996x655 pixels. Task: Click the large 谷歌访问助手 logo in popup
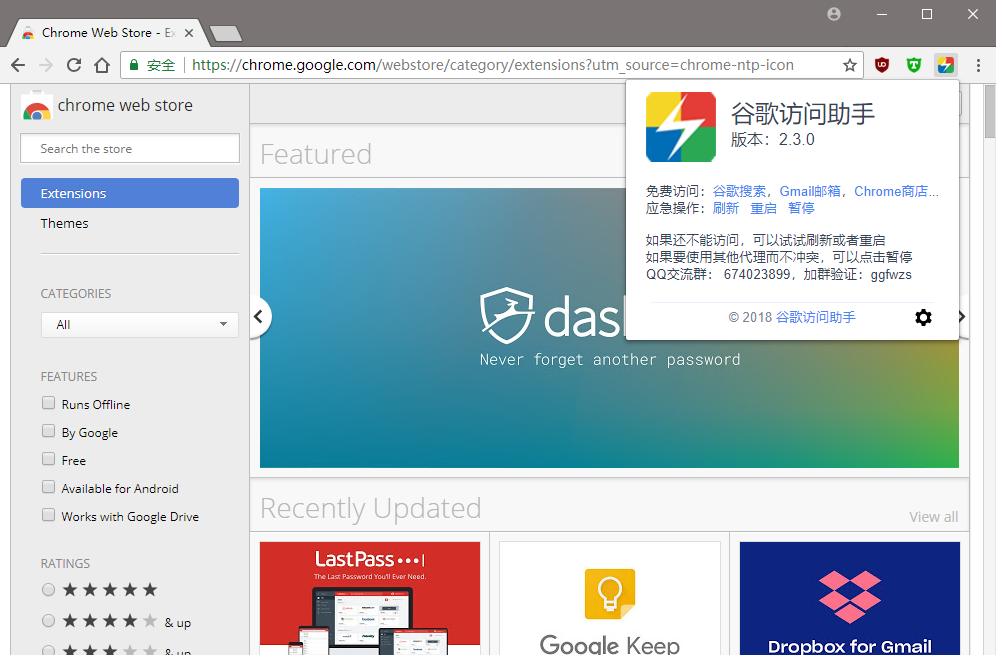tap(681, 127)
